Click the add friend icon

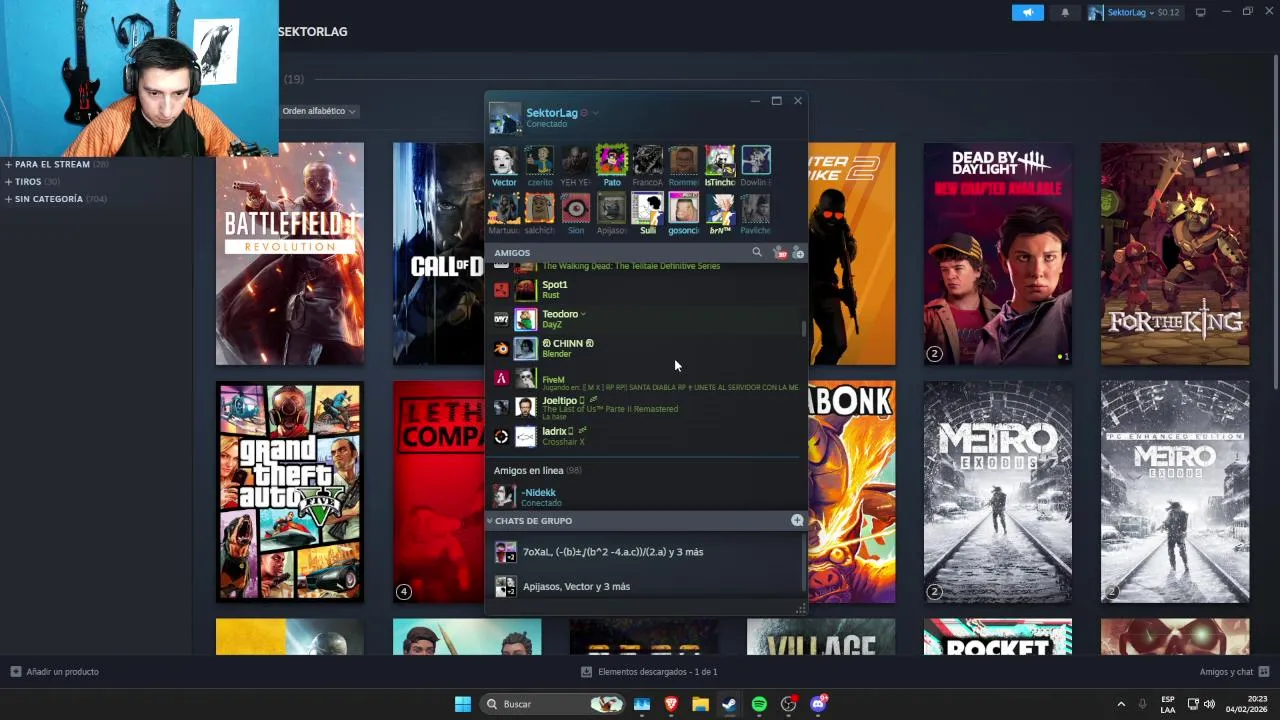(x=797, y=253)
